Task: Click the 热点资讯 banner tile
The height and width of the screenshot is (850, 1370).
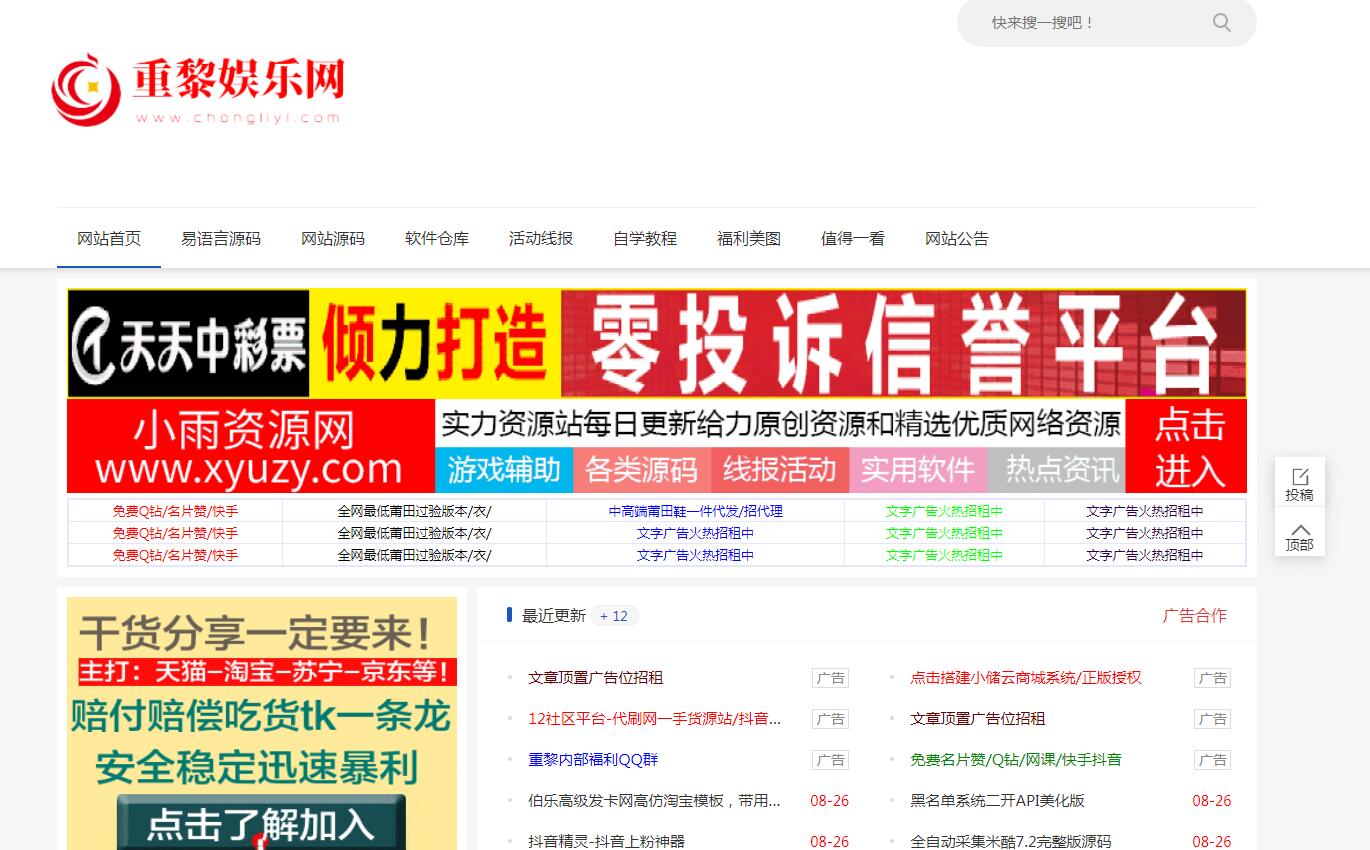Action: [x=1057, y=470]
